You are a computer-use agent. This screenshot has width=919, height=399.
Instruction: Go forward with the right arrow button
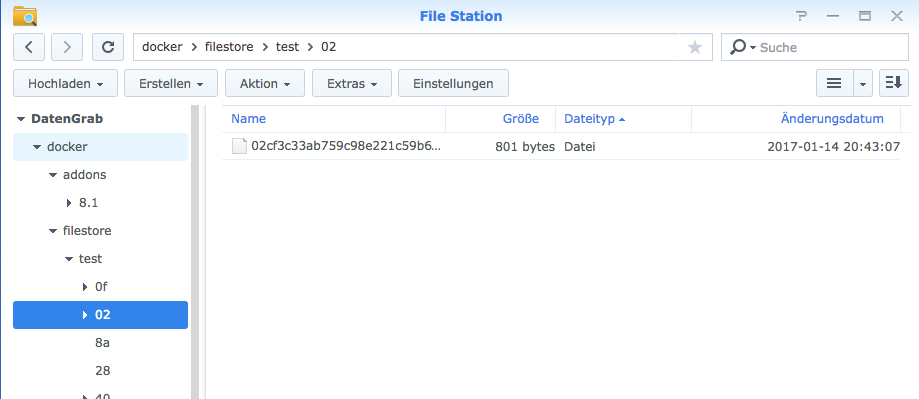(67, 47)
